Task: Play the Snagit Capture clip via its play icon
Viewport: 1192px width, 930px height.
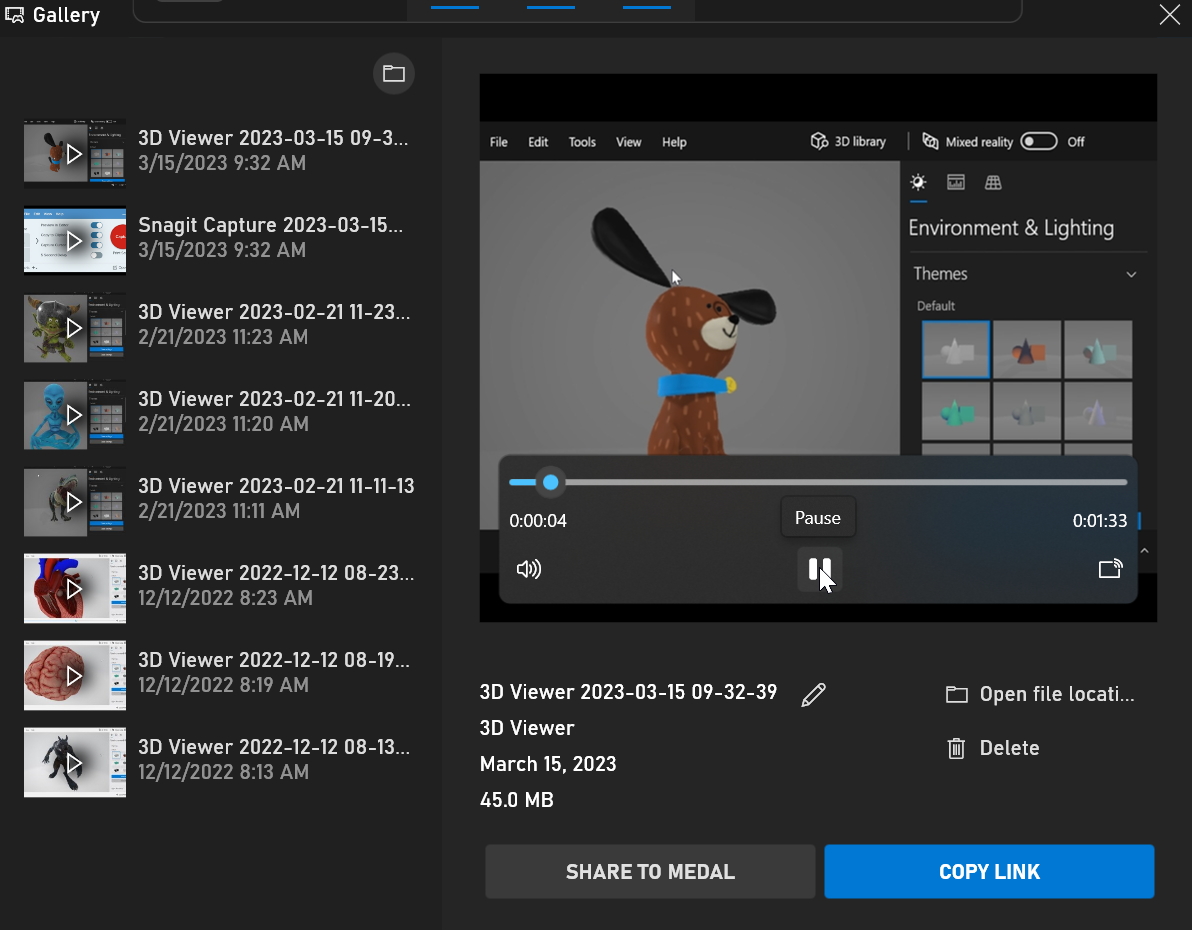Action: click(75, 240)
